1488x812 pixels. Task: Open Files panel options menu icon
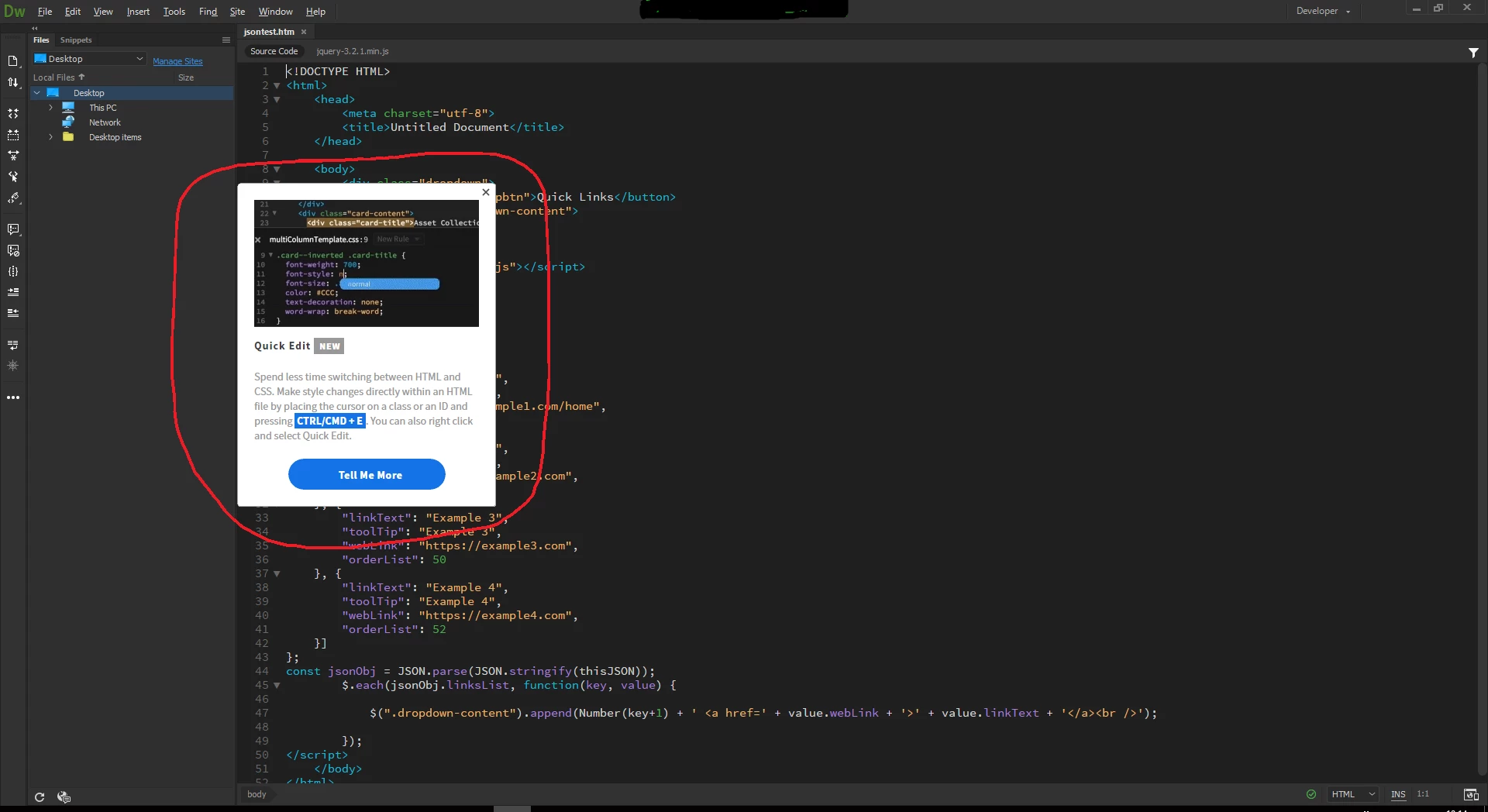(226, 40)
